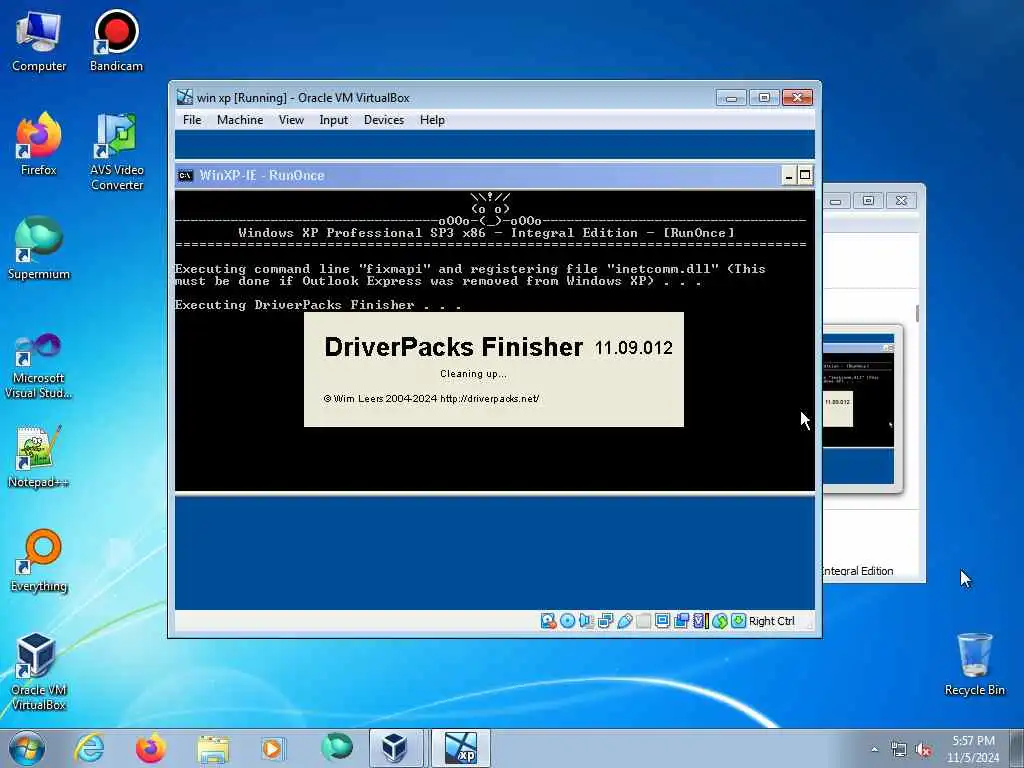Open the Bandicam desktop shortcut
The image size is (1024, 768).
click(x=116, y=40)
